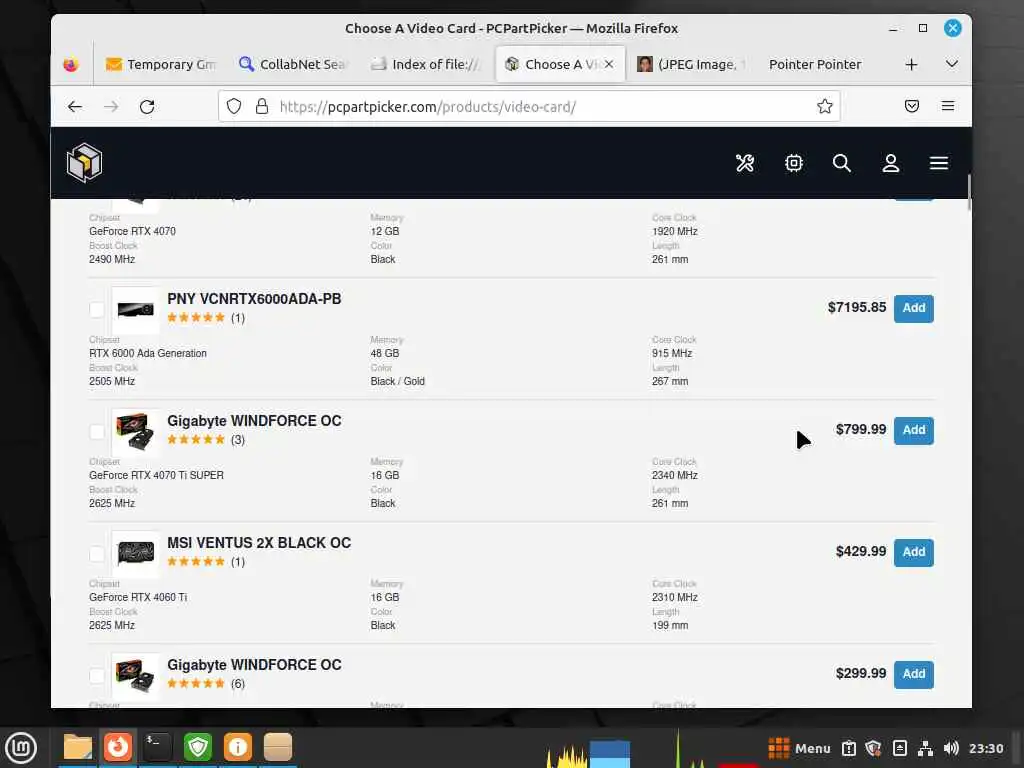Viewport: 1024px width, 768px height.
Task: Check the Gigabyte WINDFORCE OC $799.99 checkbox
Action: (x=97, y=432)
